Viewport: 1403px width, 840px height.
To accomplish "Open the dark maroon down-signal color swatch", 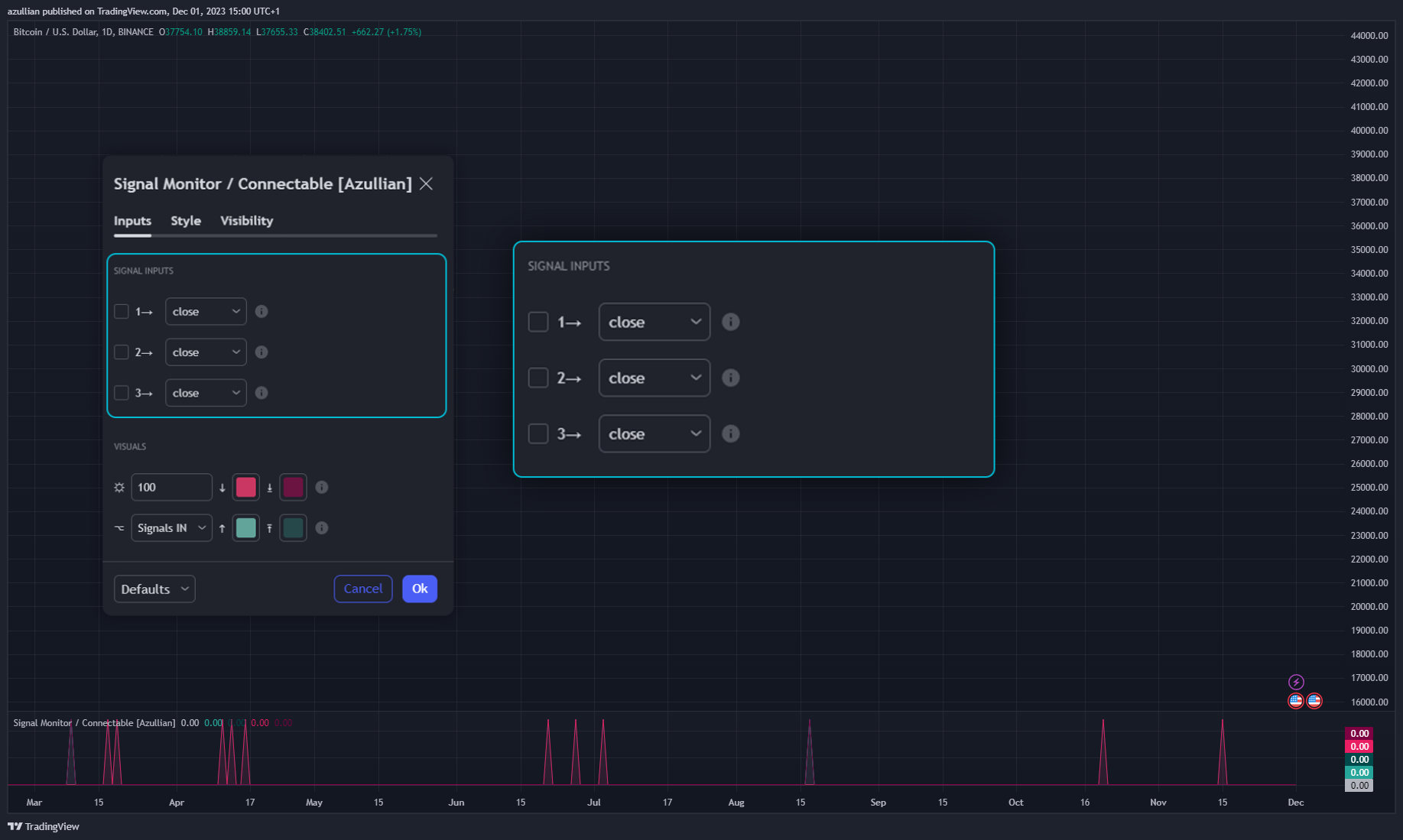I will (x=293, y=487).
